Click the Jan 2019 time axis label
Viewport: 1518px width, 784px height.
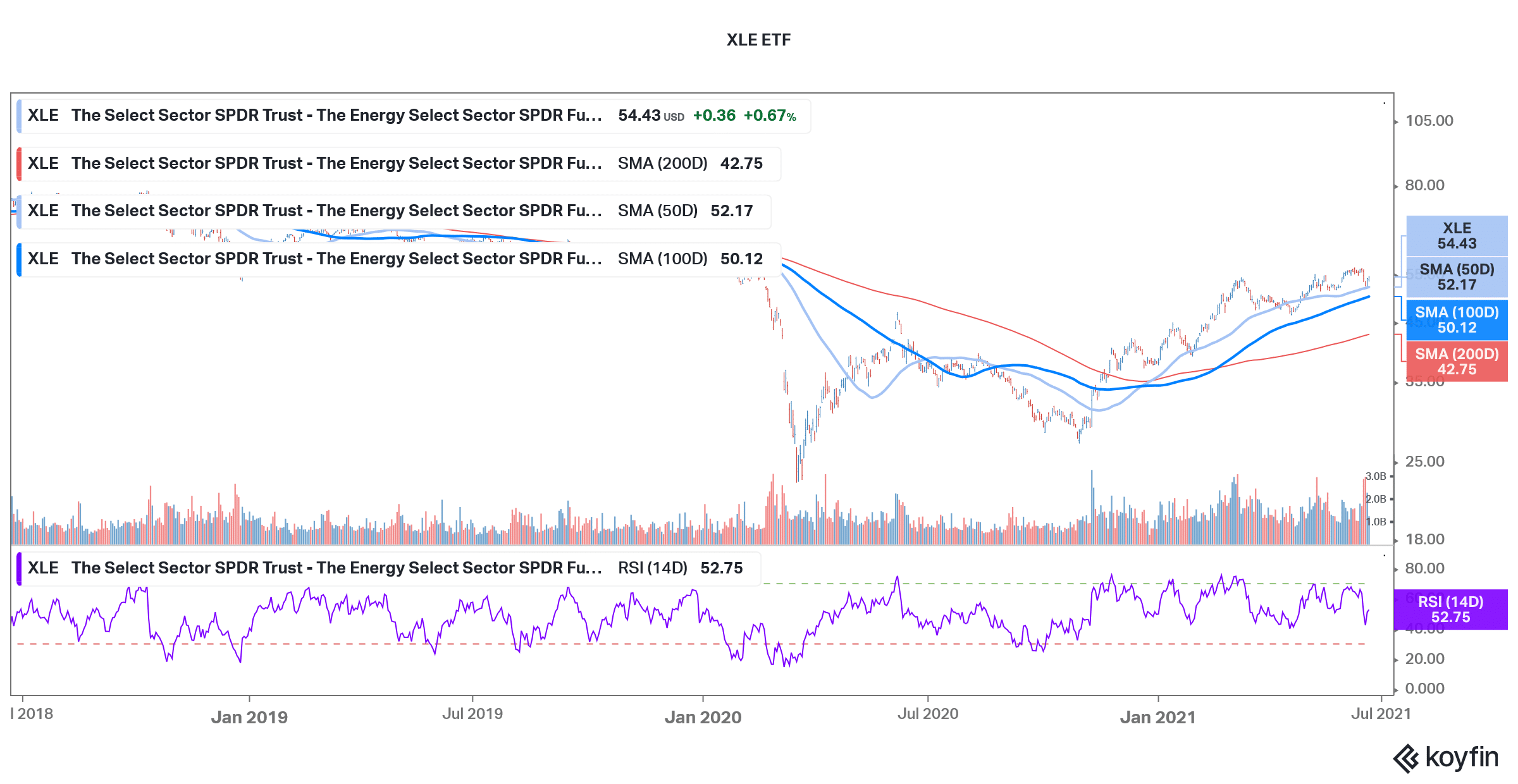pos(249,717)
